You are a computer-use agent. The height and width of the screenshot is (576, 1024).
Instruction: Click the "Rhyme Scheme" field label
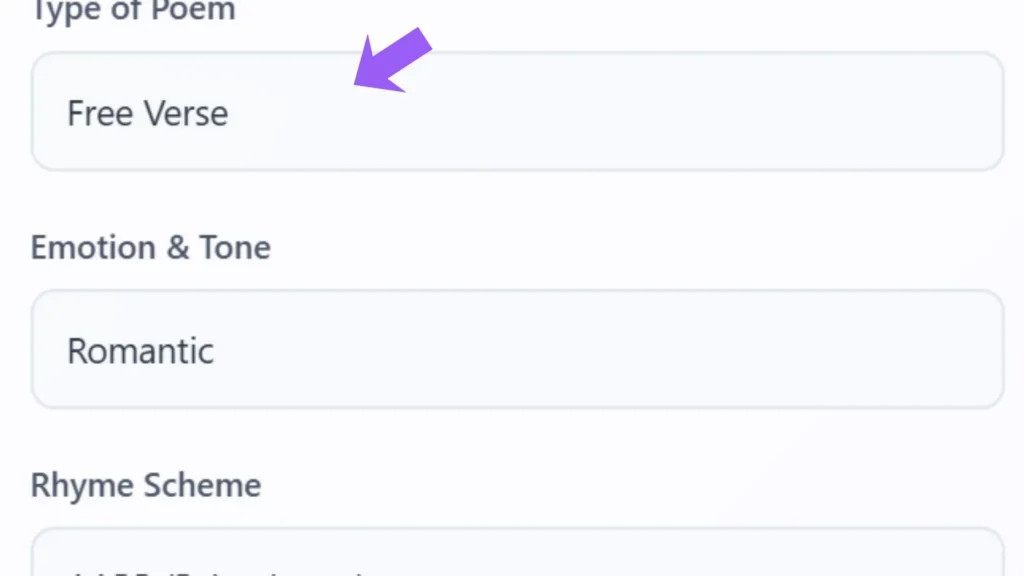[x=146, y=485]
